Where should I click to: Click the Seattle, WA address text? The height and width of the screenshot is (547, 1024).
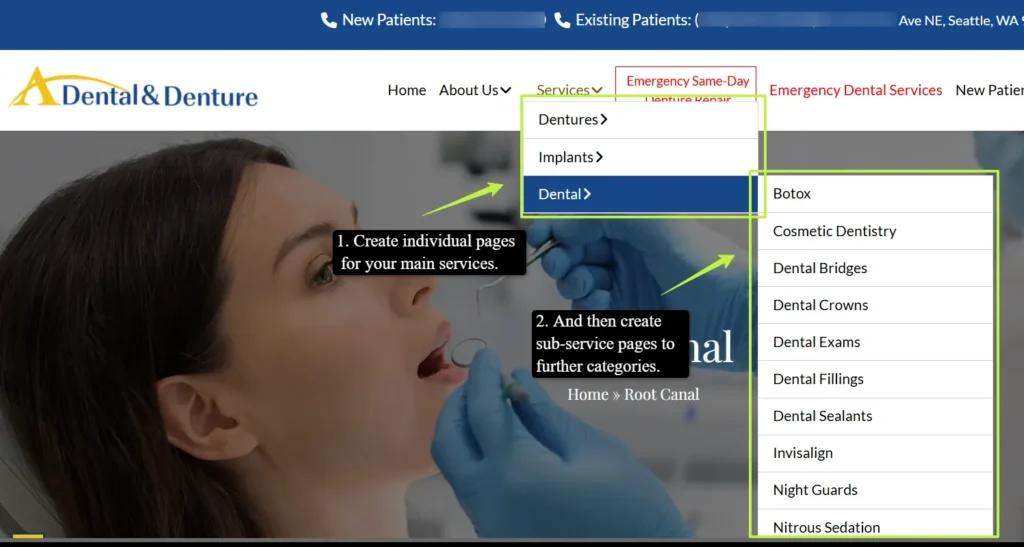960,21
